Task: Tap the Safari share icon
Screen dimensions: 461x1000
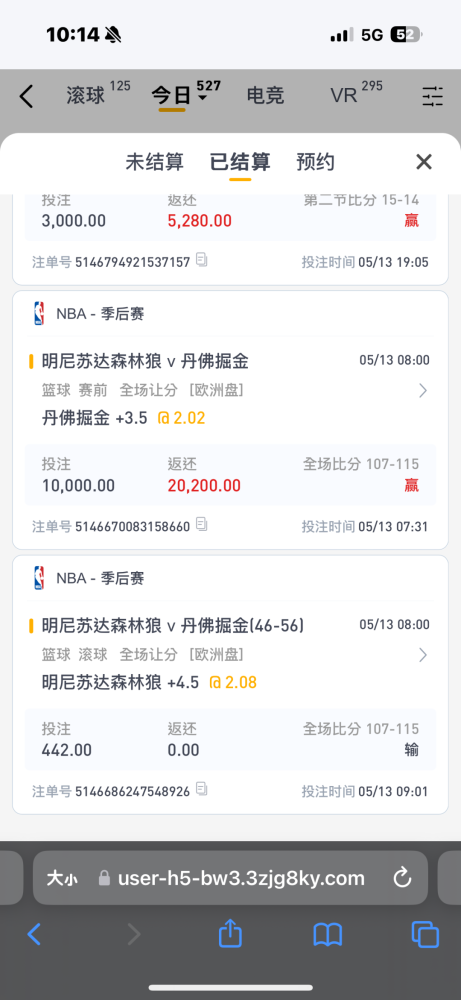Action: [230, 934]
